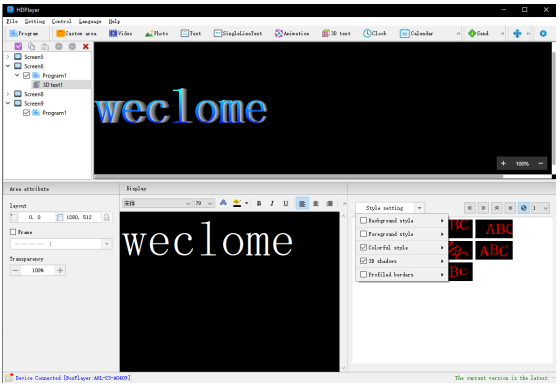This screenshot has width=560, height=388.
Task: Click the move down icon above the tree
Action: [72, 46]
